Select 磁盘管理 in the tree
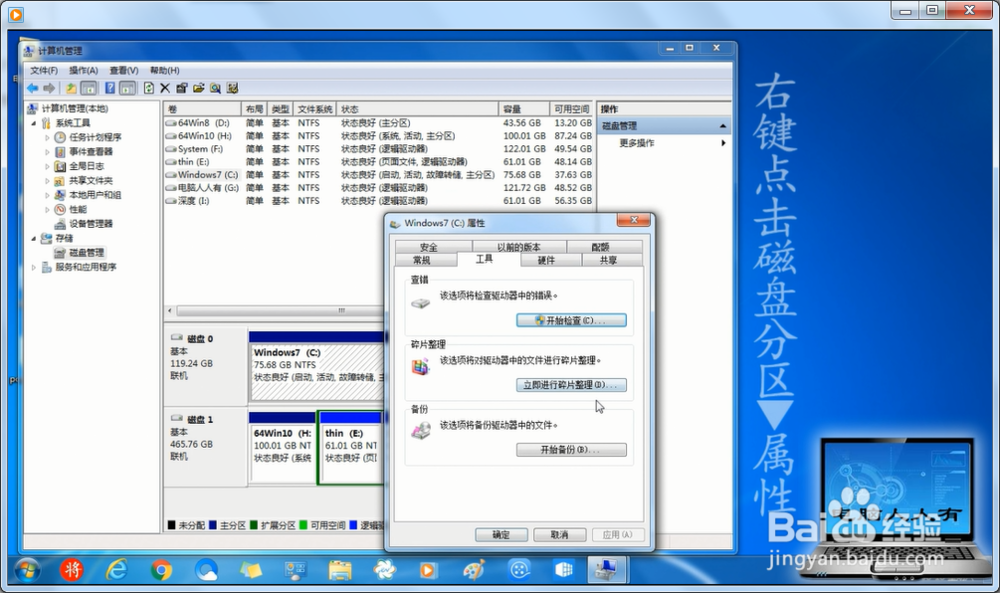The image size is (1000, 593). tap(86, 253)
